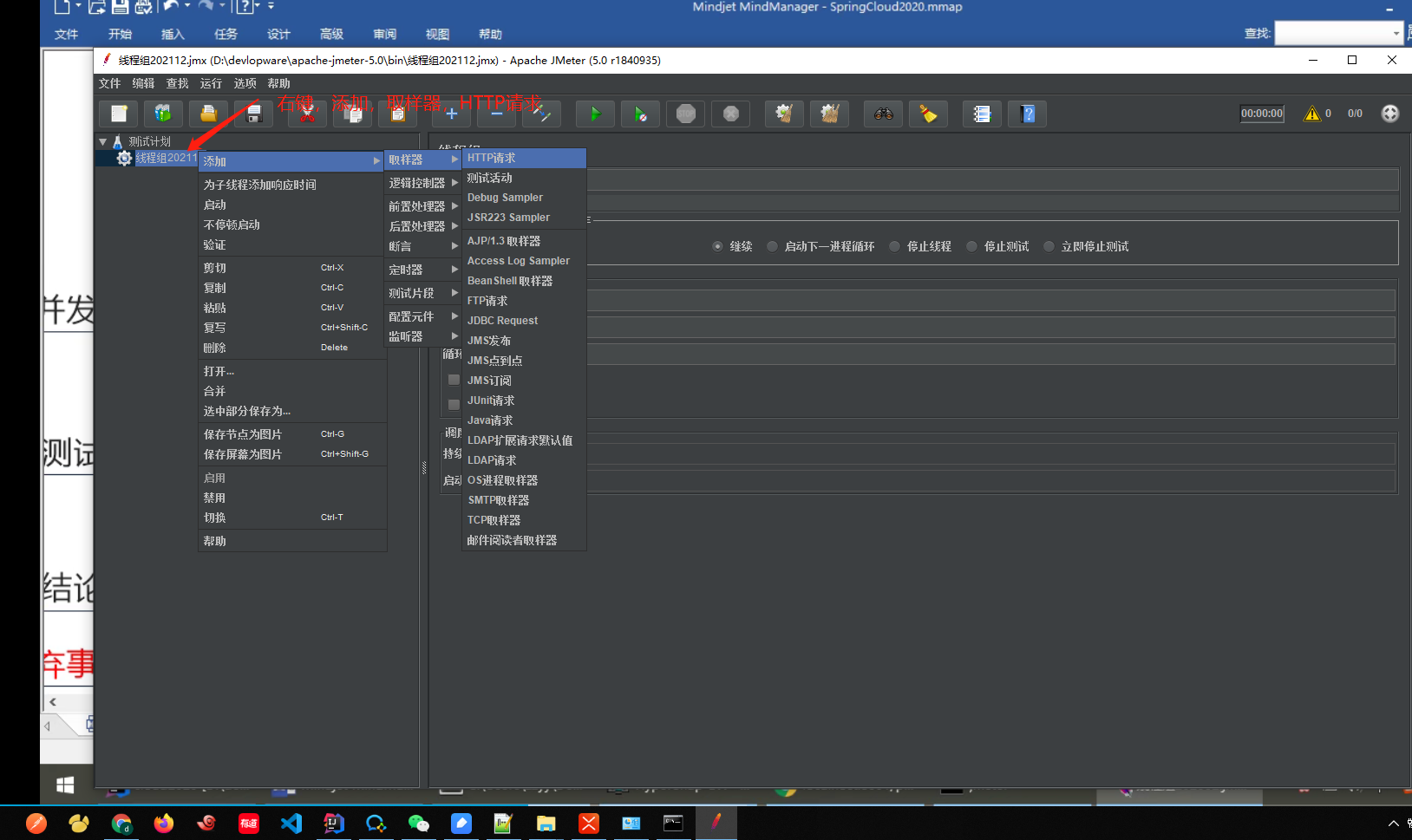Expand the 后置处理器 submenu
This screenshot has width=1412, height=840.
point(422,226)
